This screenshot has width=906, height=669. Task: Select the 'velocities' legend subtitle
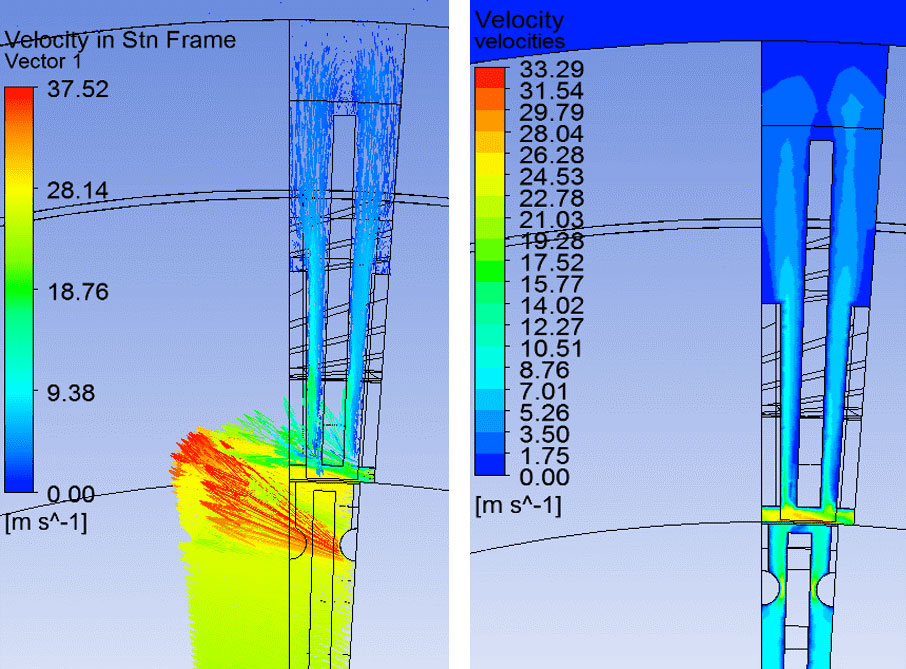pyautogui.click(x=519, y=42)
